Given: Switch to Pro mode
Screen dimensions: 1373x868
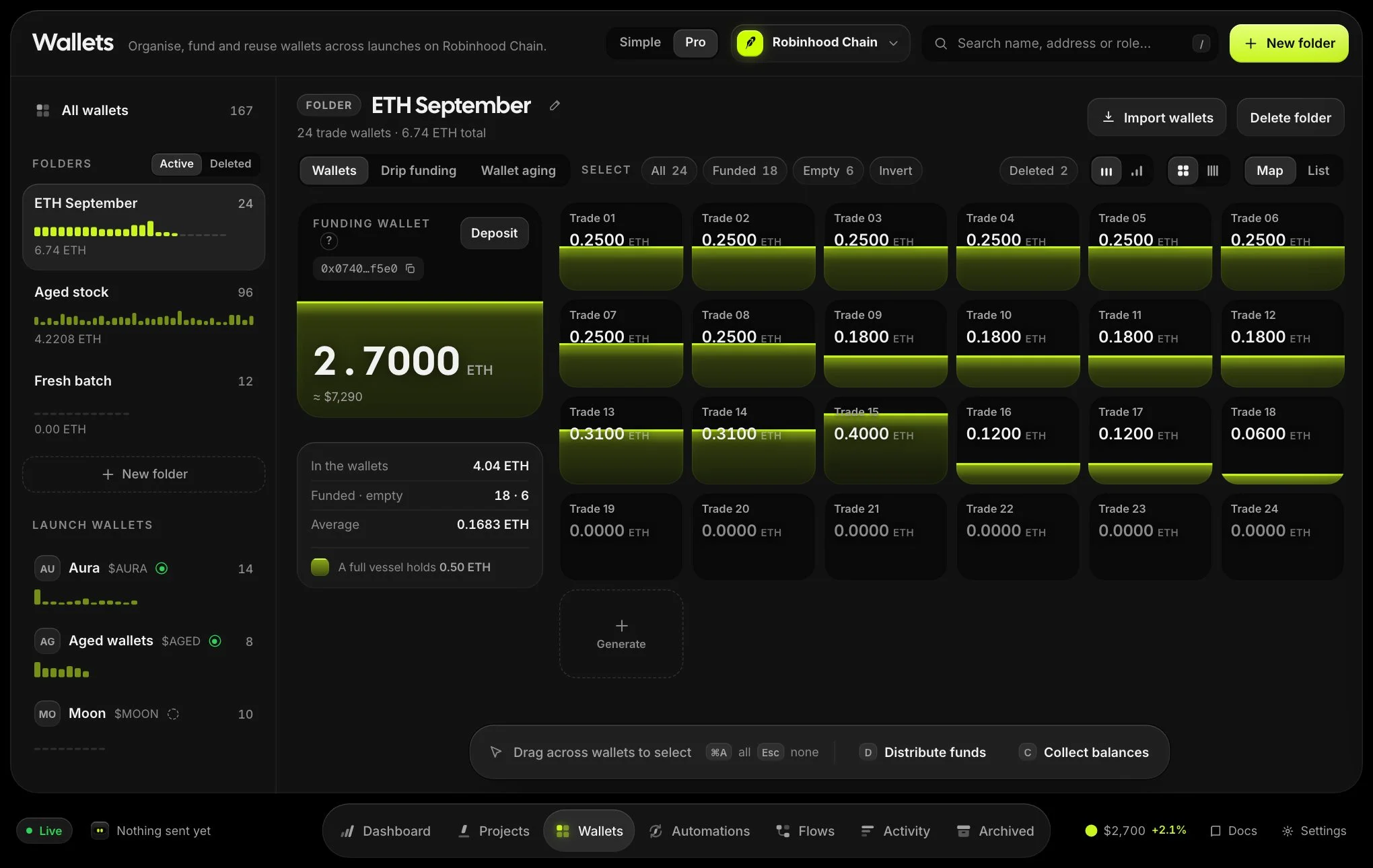Looking at the screenshot, I should click(x=695, y=42).
